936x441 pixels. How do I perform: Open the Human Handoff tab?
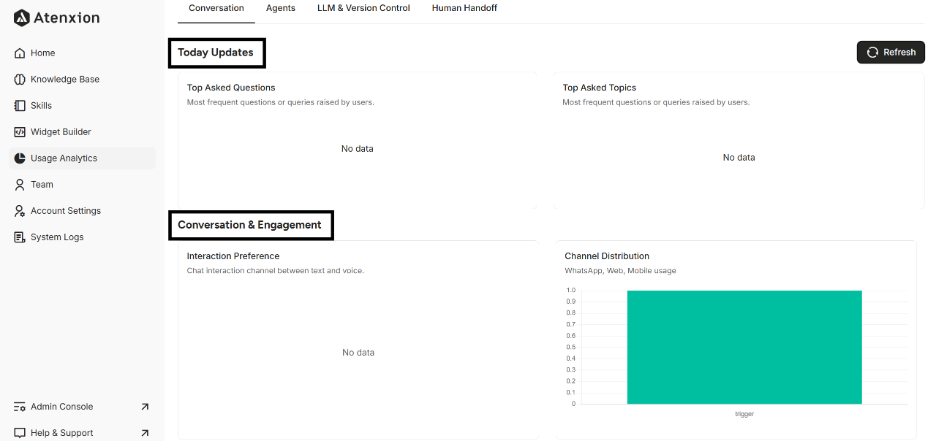click(x=464, y=8)
